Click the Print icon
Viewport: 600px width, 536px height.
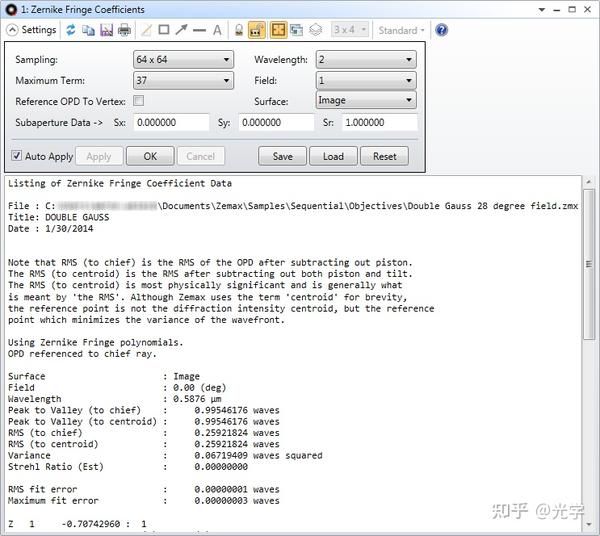coord(124,30)
